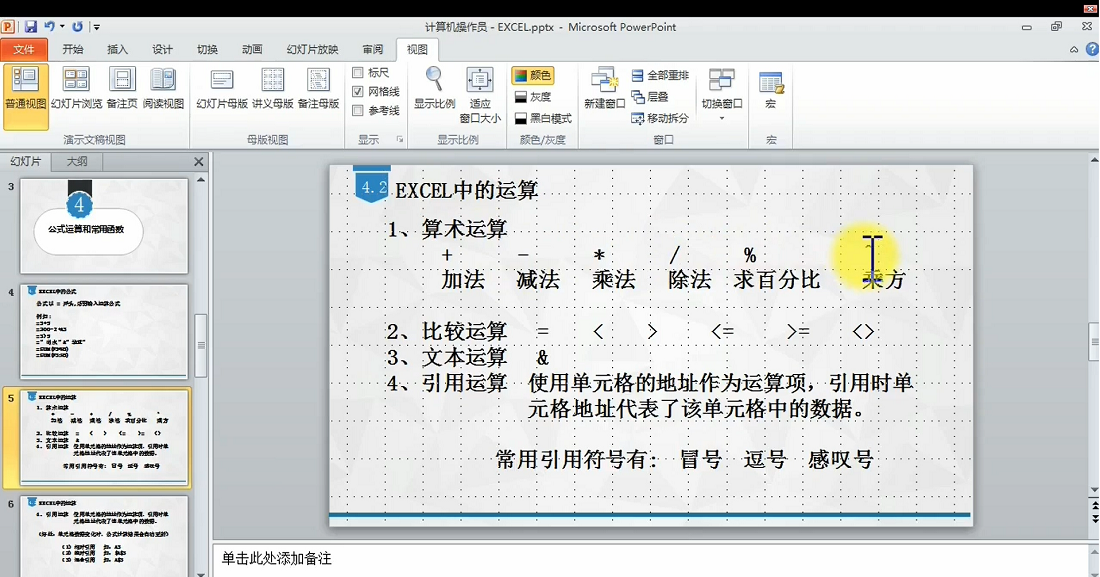
Task: Click Cascade windows (层叠)
Action: point(650,97)
